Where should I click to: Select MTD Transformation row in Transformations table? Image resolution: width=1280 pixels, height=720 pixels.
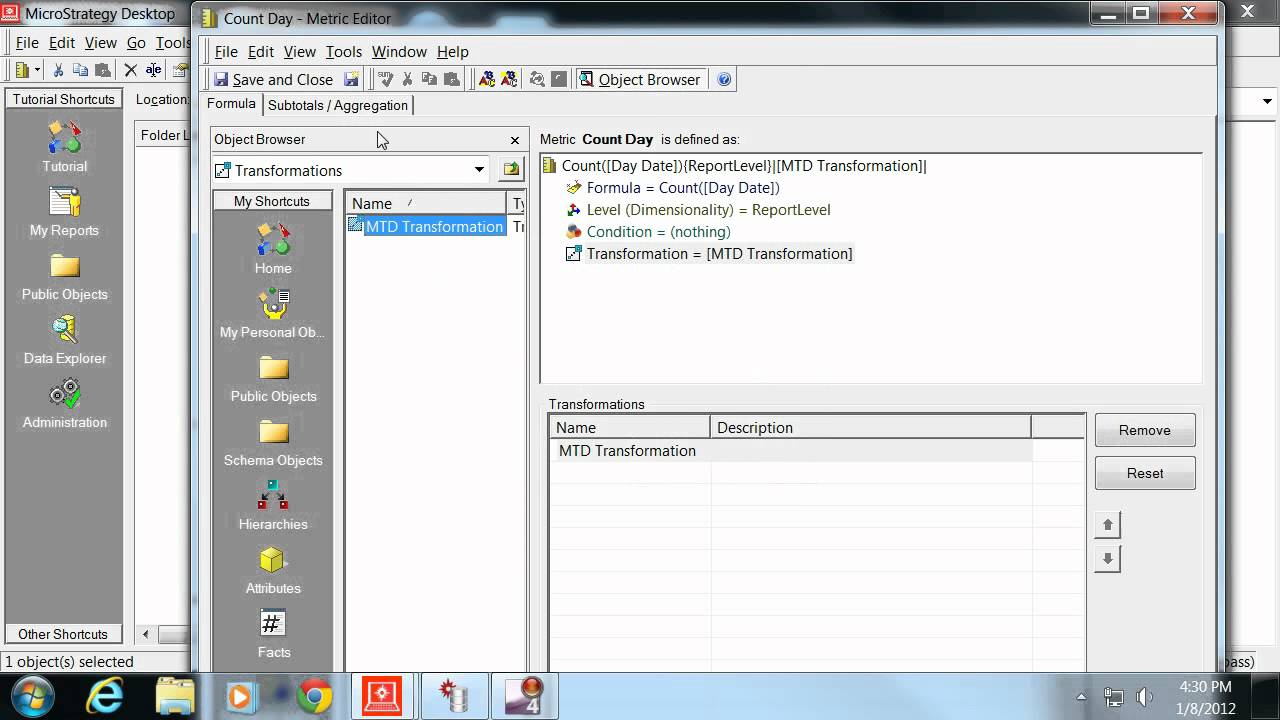791,451
